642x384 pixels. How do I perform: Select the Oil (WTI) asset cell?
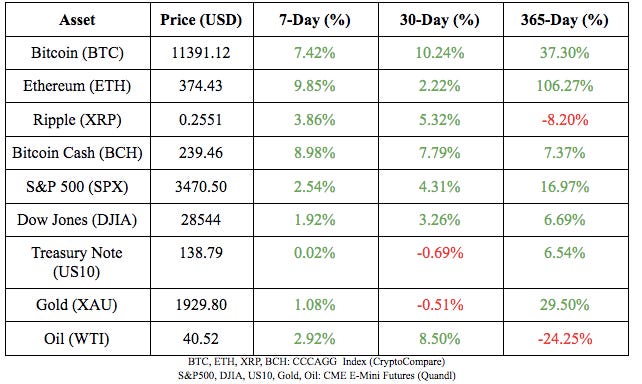(77, 339)
